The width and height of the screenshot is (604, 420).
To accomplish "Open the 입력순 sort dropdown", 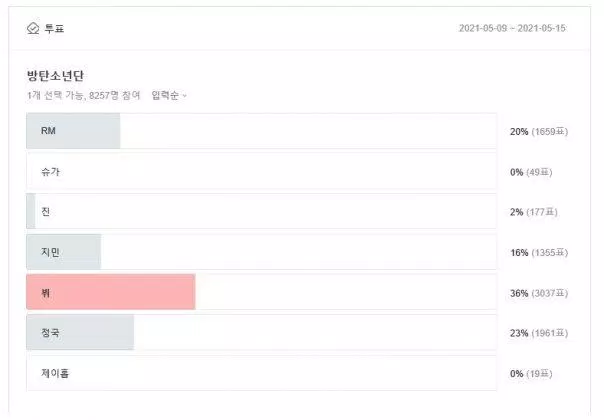I will pos(169,95).
